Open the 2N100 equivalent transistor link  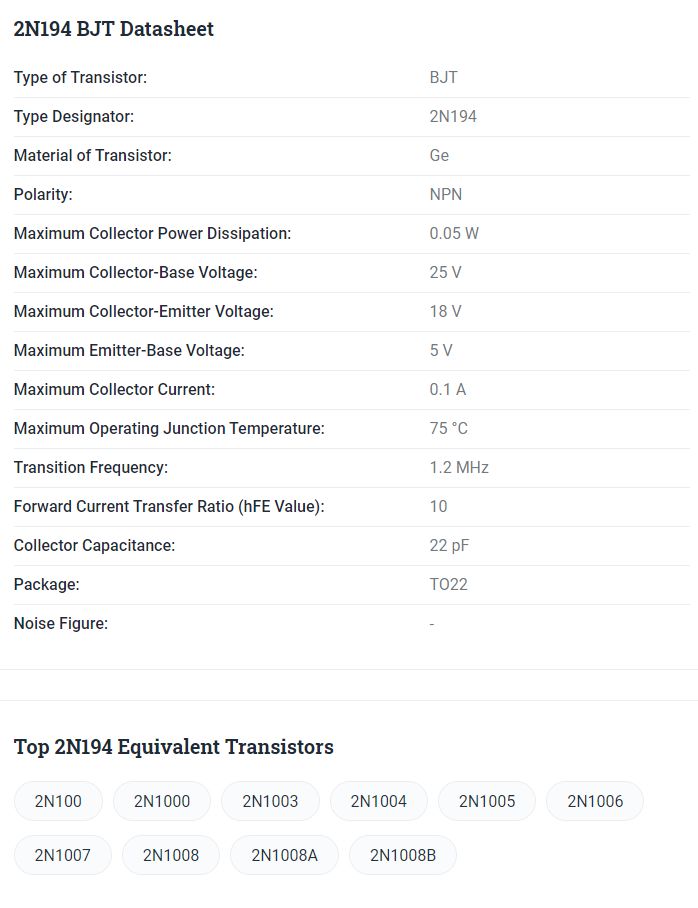click(58, 801)
